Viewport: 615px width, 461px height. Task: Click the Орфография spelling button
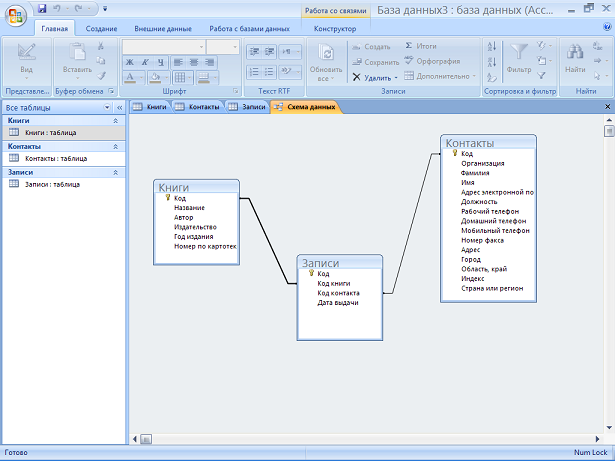click(x=432, y=61)
